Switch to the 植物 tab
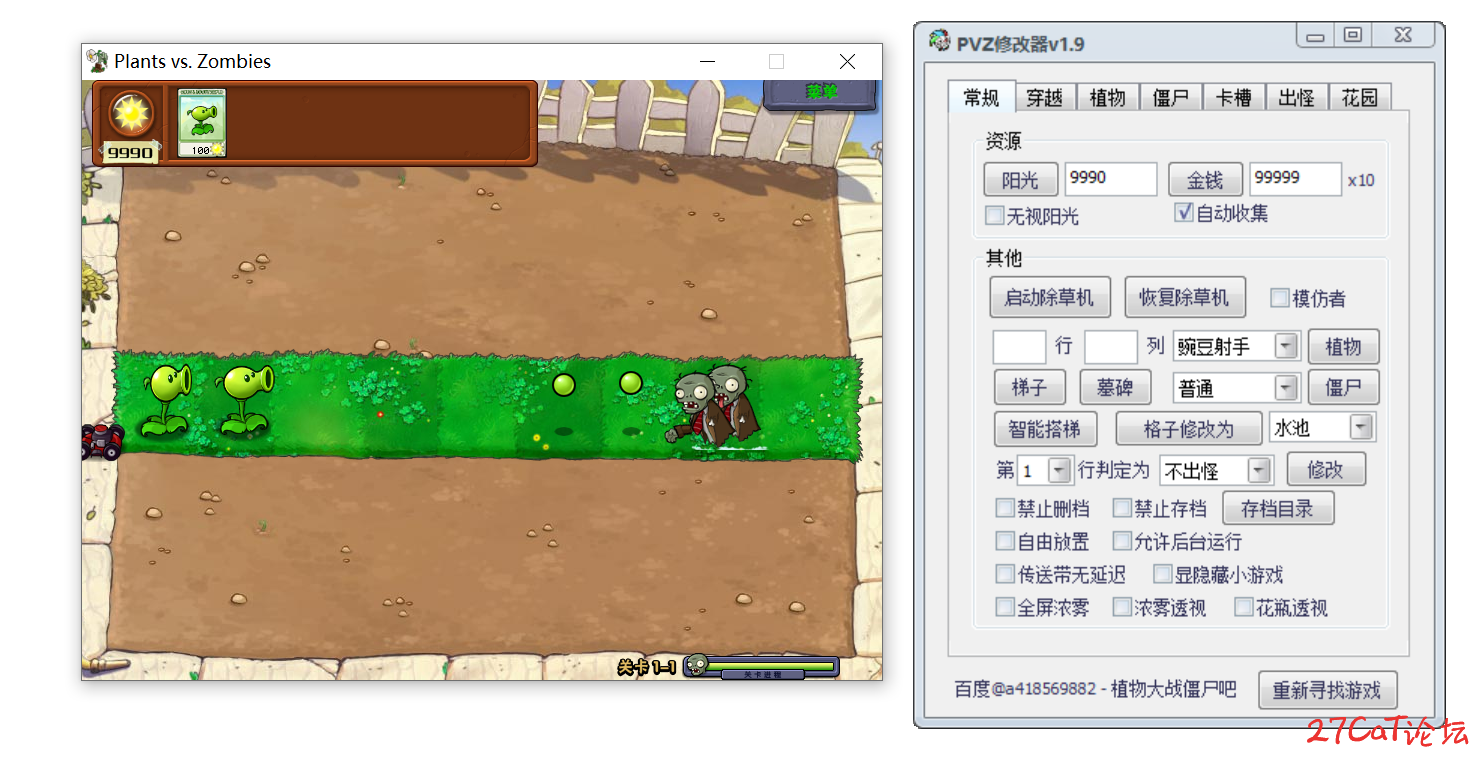Image resolution: width=1484 pixels, height=772 pixels. click(1108, 97)
